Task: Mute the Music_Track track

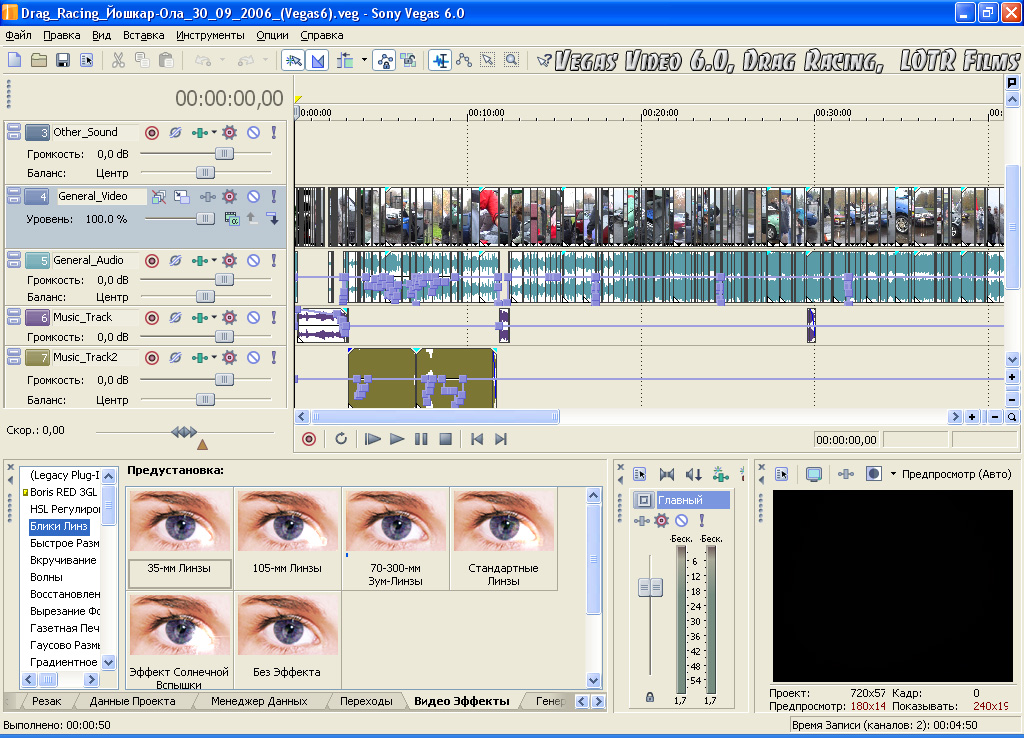Action: point(253,317)
